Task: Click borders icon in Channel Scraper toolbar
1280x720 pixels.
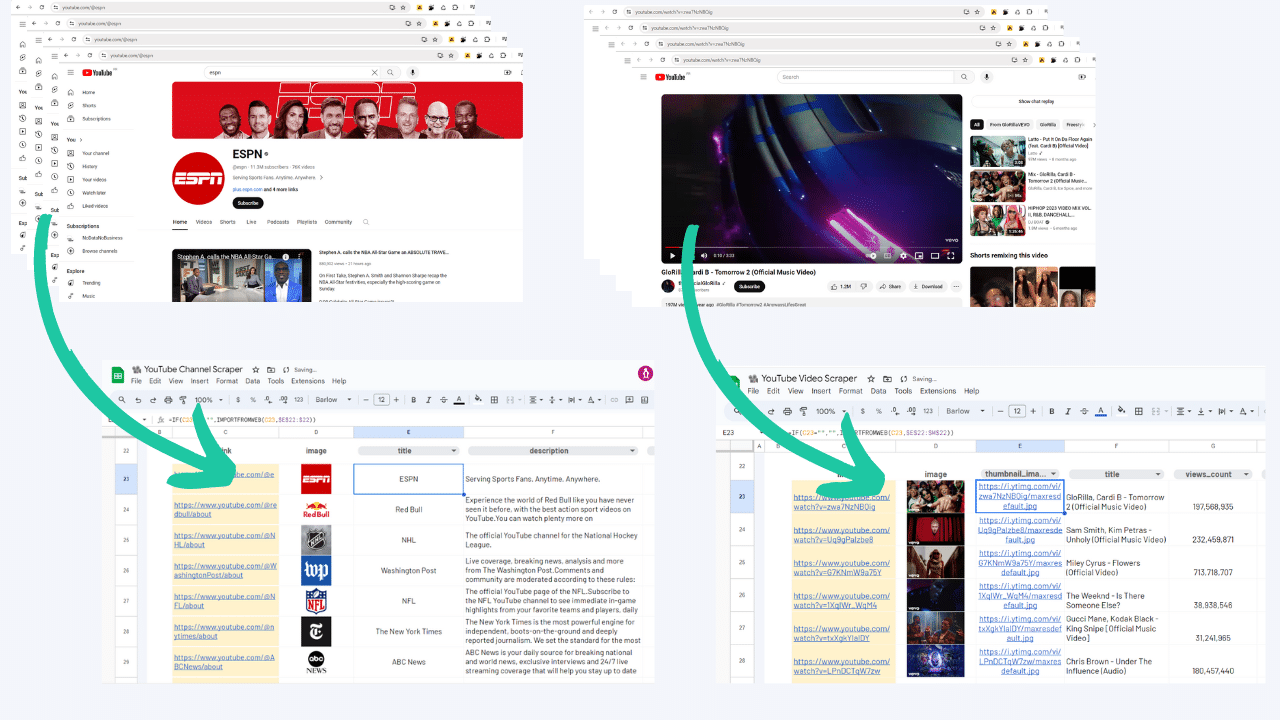Action: tap(494, 400)
